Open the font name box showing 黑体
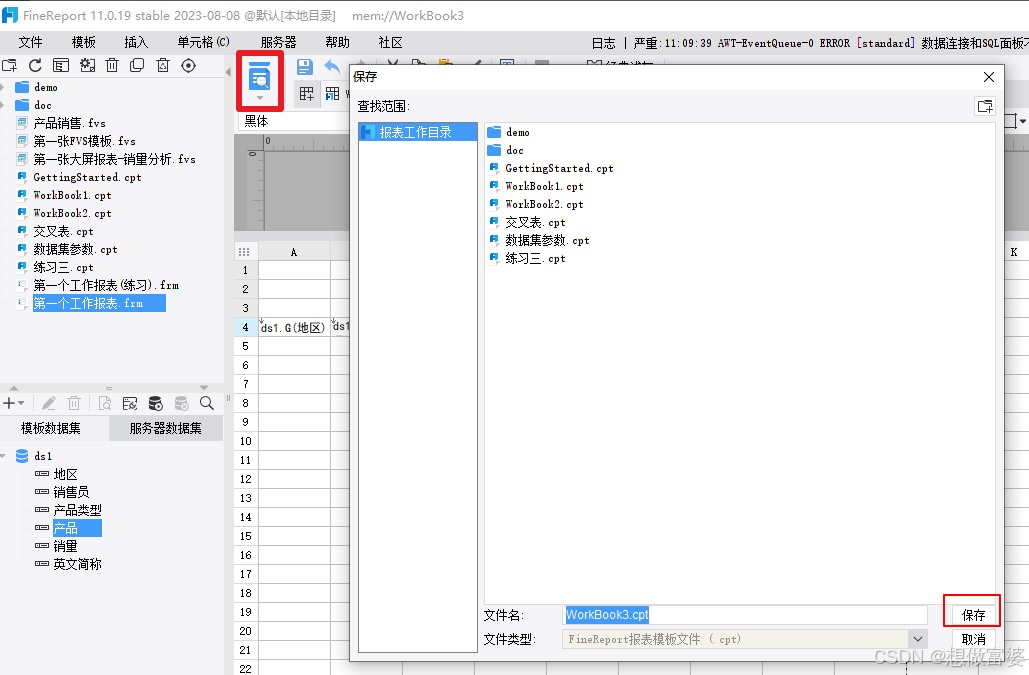This screenshot has height=675, width=1029. [295, 121]
